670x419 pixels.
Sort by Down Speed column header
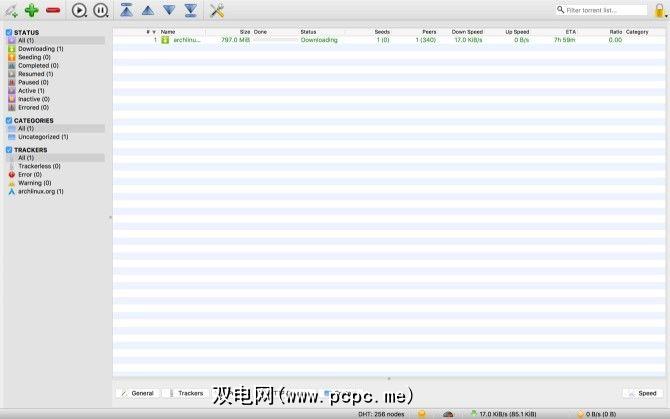click(x=467, y=32)
